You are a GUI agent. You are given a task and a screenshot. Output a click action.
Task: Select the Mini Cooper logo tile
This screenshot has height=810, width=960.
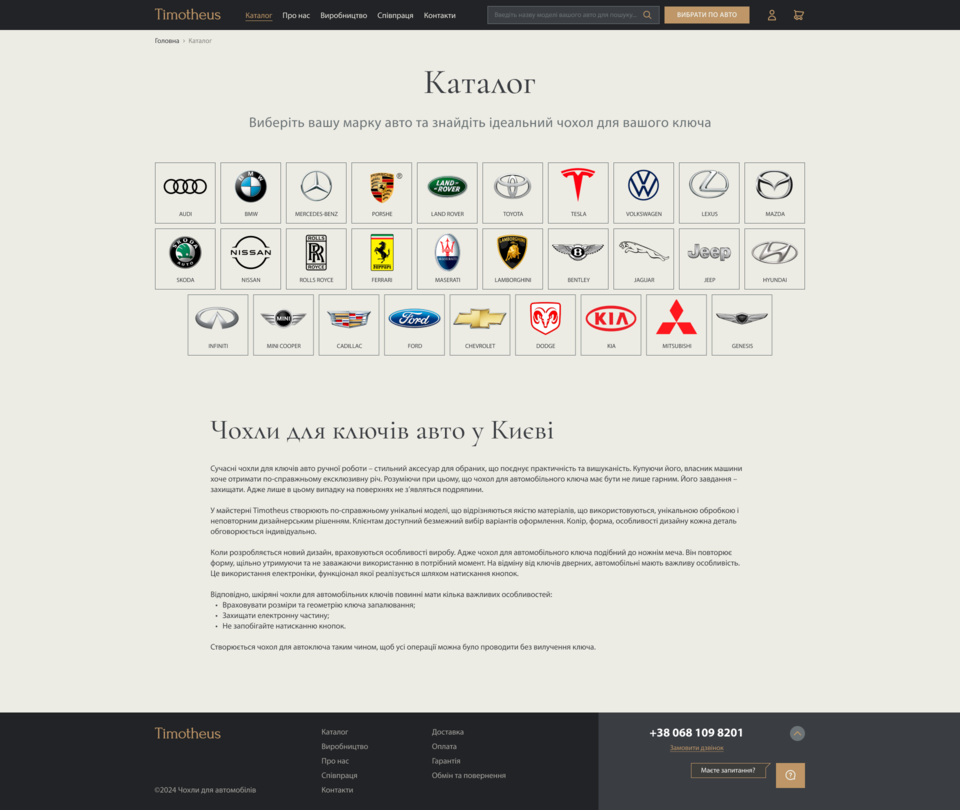click(x=283, y=325)
